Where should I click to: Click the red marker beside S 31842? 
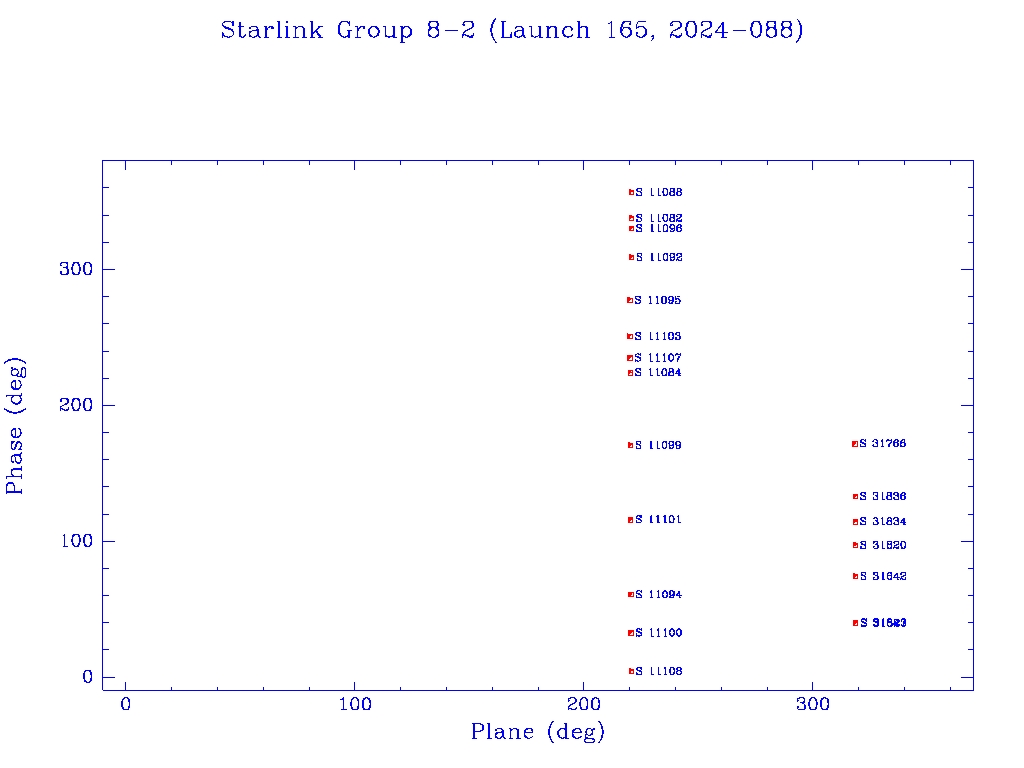[x=856, y=577]
